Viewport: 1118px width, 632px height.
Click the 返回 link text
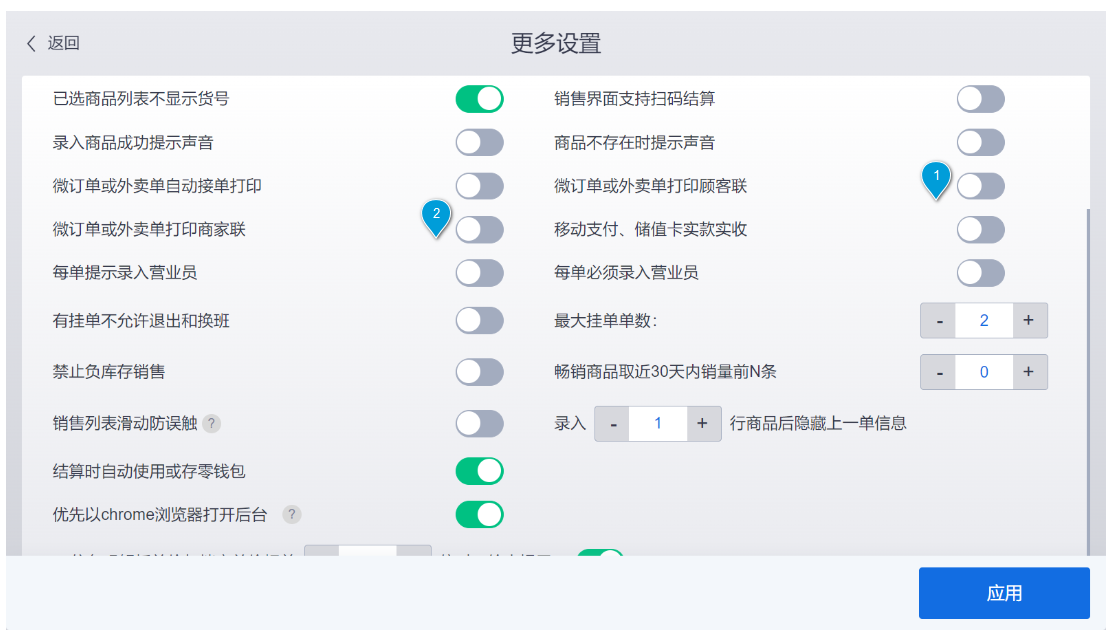pyautogui.click(x=63, y=44)
